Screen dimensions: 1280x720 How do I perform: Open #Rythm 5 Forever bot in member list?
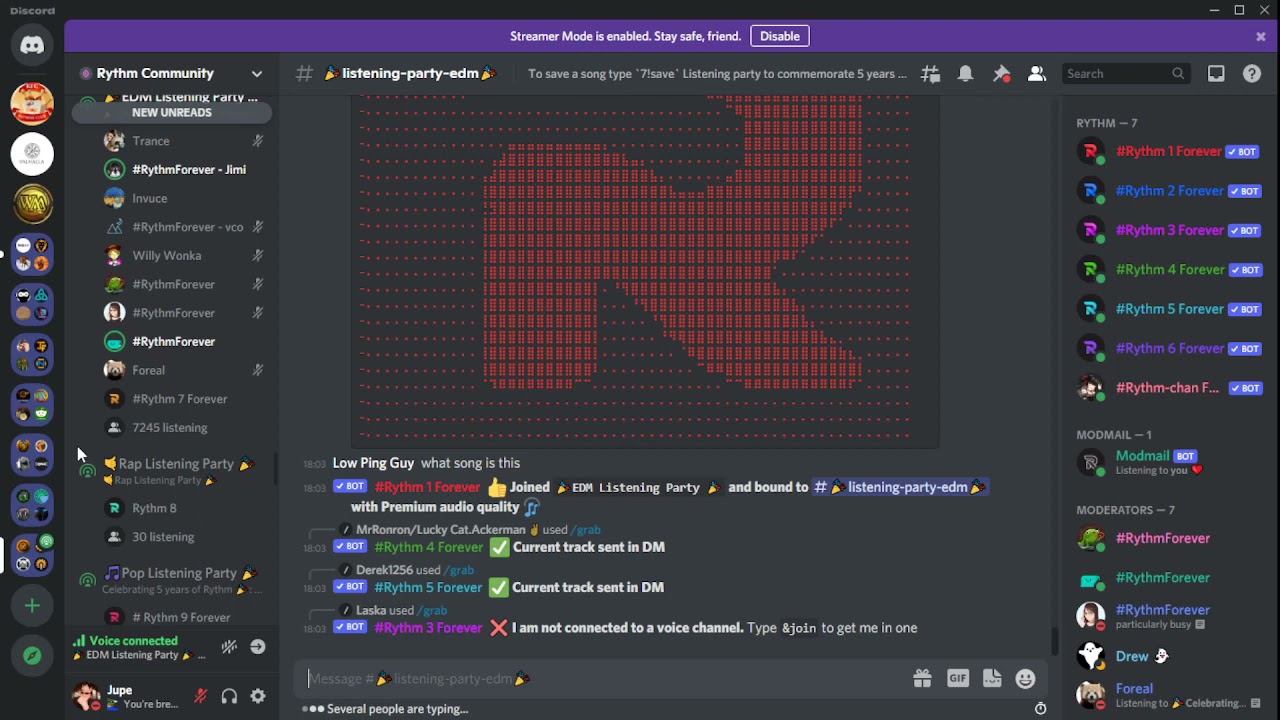click(x=1168, y=309)
